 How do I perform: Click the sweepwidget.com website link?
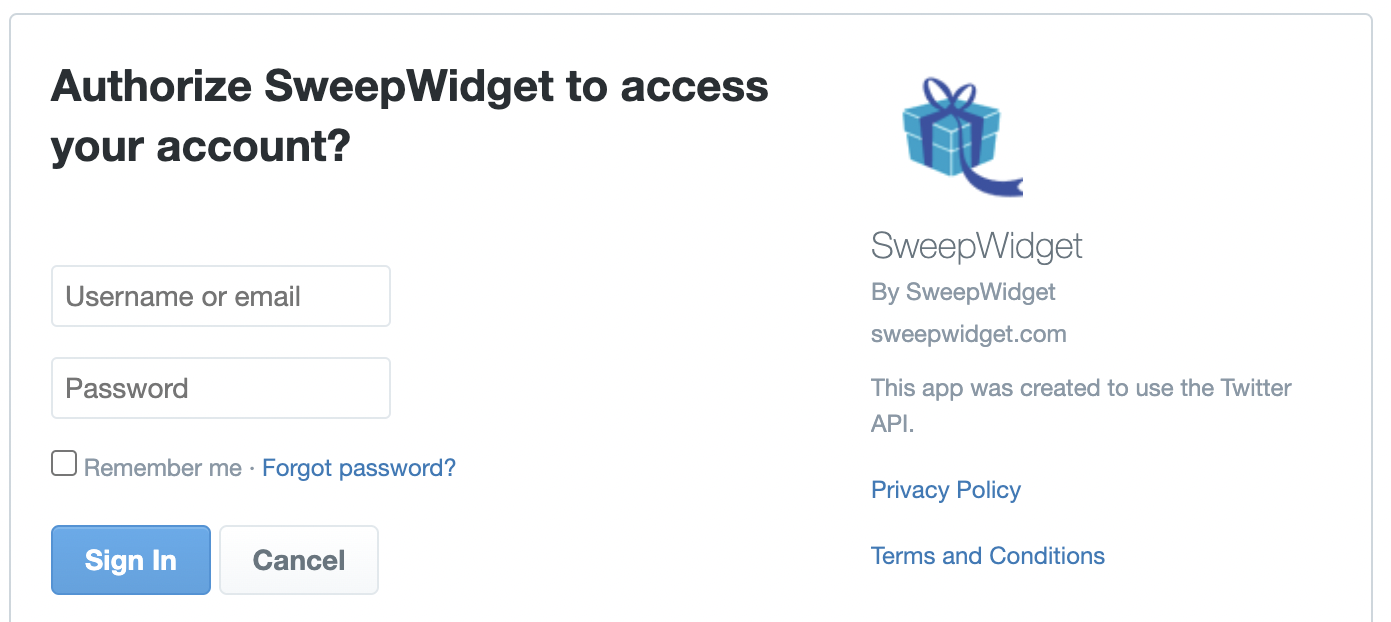(968, 333)
